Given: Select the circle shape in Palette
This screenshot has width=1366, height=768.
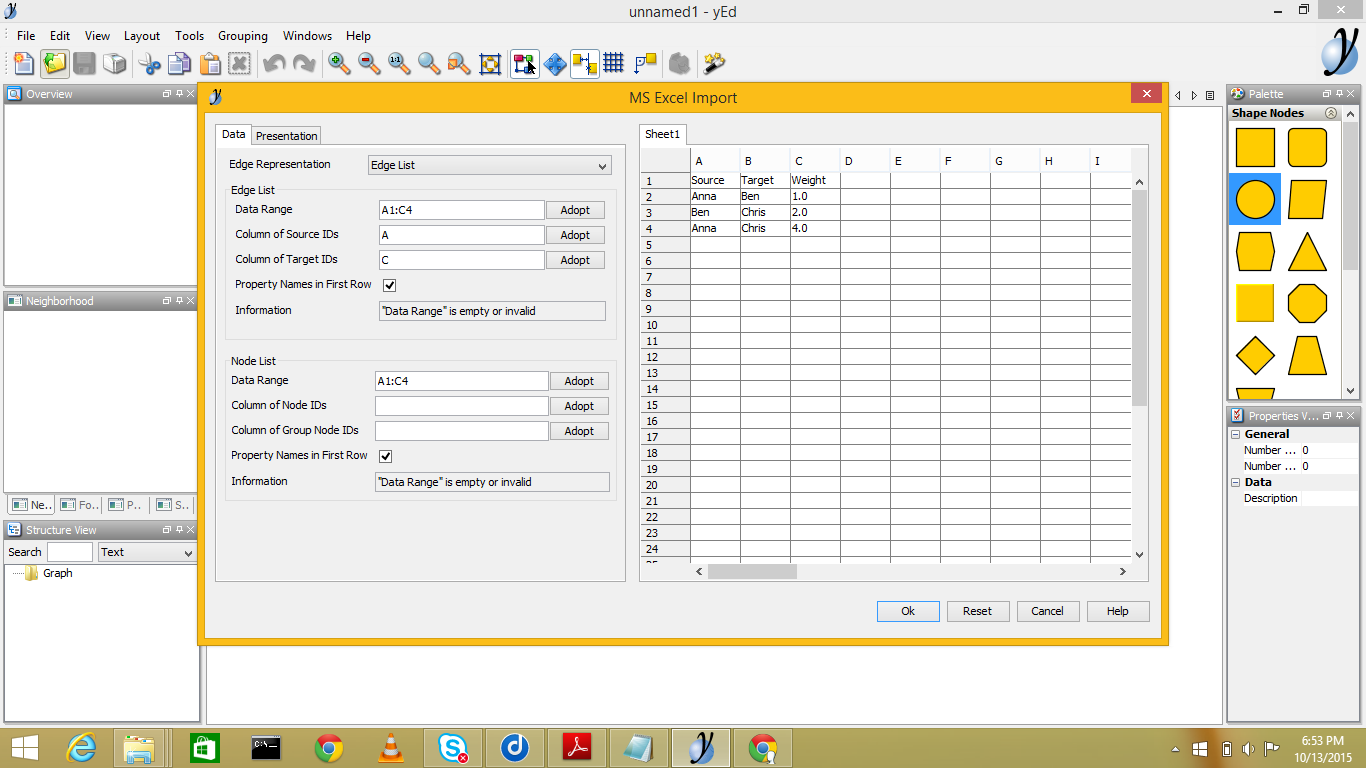Looking at the screenshot, I should coord(1256,200).
